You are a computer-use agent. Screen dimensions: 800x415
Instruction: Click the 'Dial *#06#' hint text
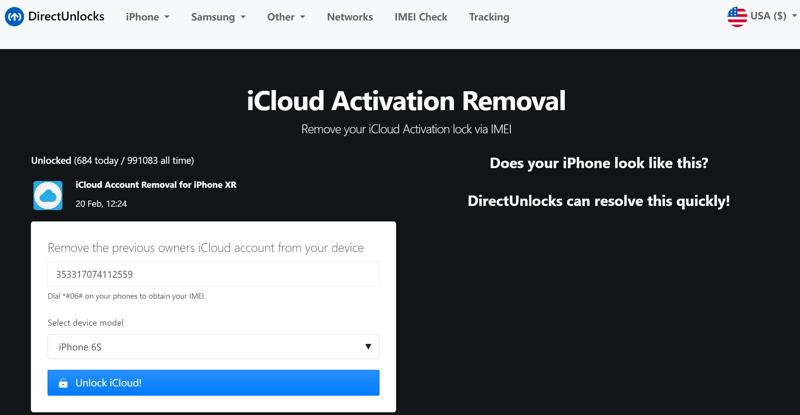126,296
